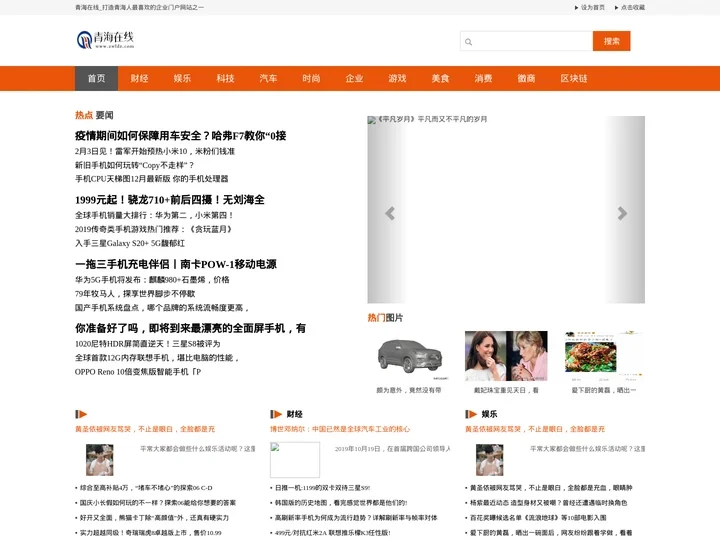Open article OPPO Reno 10倍变焦版智能手机
Image resolution: width=720 pixels, height=540 pixels.
(x=138, y=372)
